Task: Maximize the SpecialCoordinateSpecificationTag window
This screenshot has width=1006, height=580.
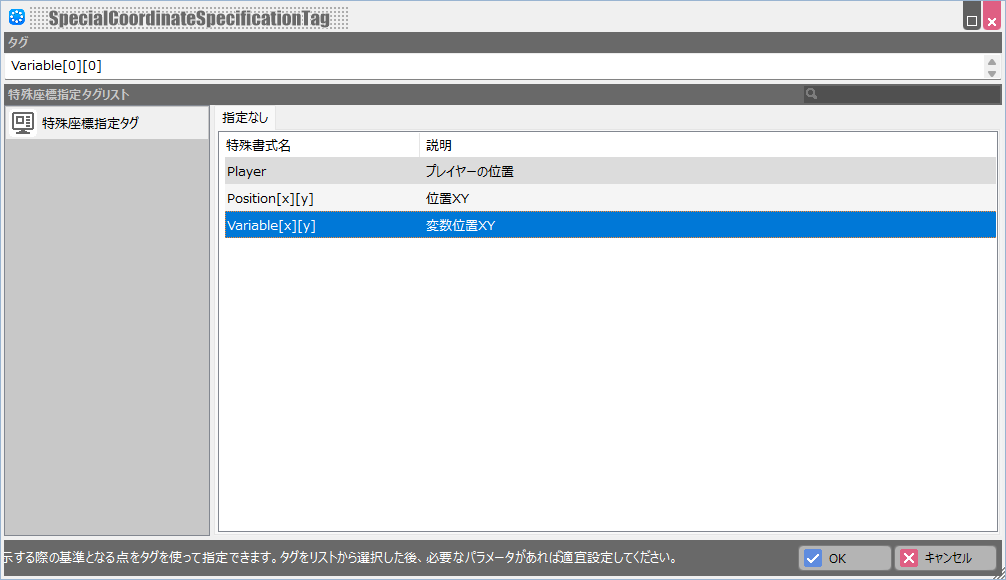Action: pos(972,20)
